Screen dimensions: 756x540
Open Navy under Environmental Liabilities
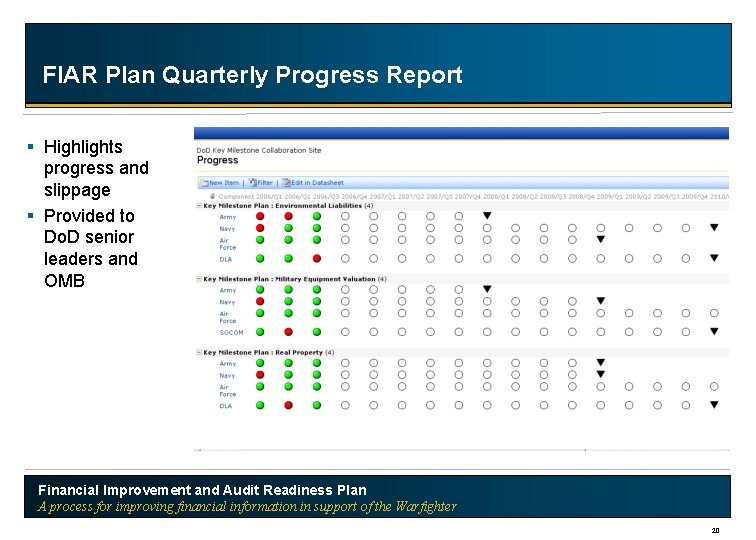pyautogui.click(x=227, y=229)
